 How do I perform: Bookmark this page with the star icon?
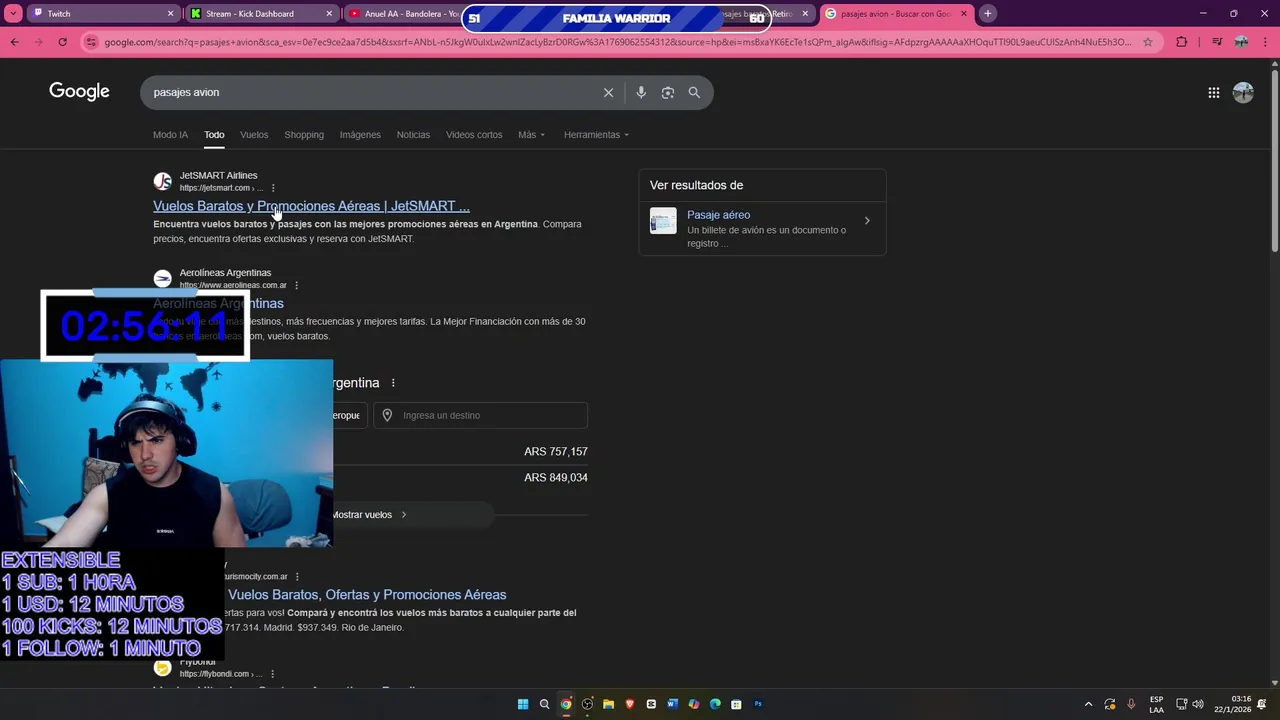[1147, 42]
